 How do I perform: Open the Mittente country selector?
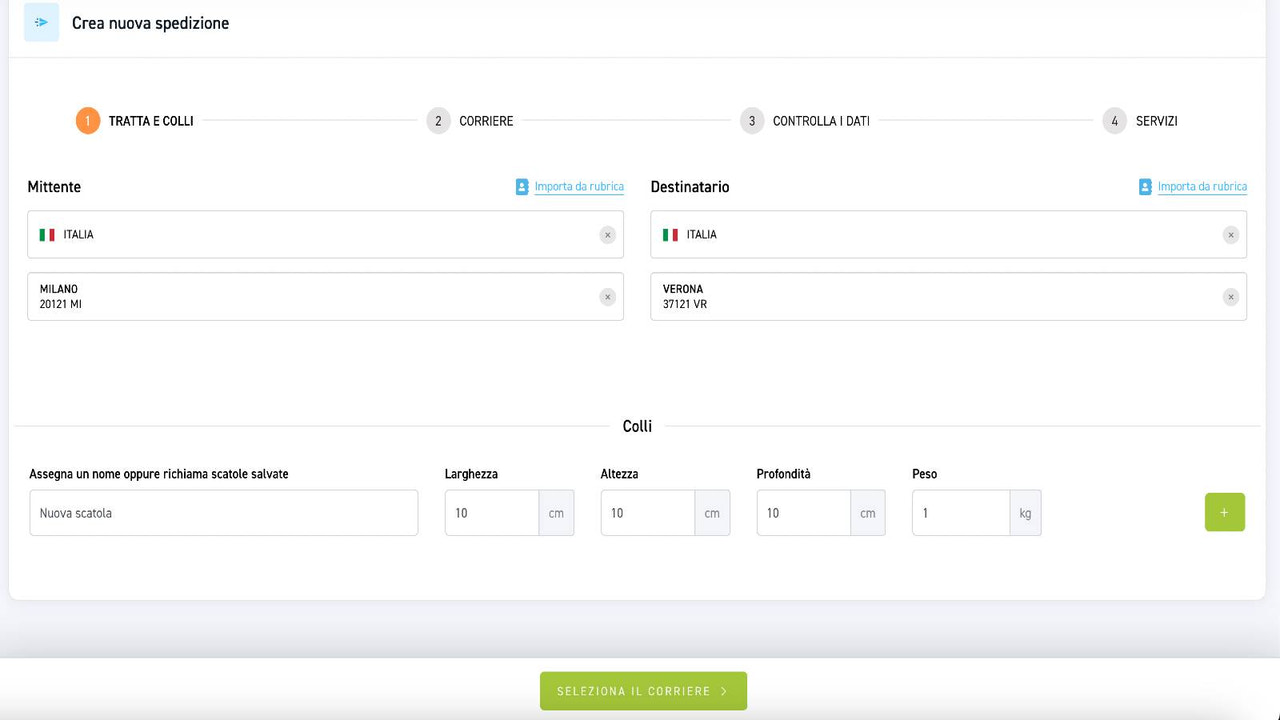coord(300,234)
